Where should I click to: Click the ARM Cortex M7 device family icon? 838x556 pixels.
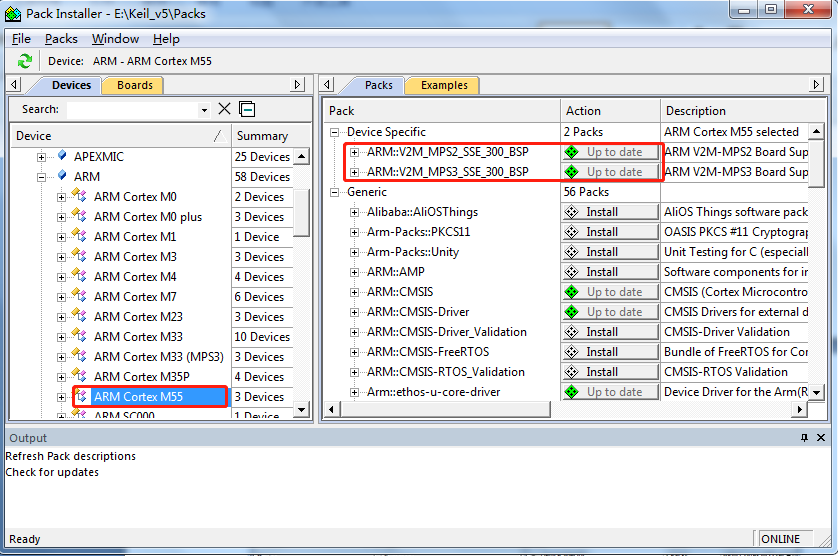click(79, 296)
